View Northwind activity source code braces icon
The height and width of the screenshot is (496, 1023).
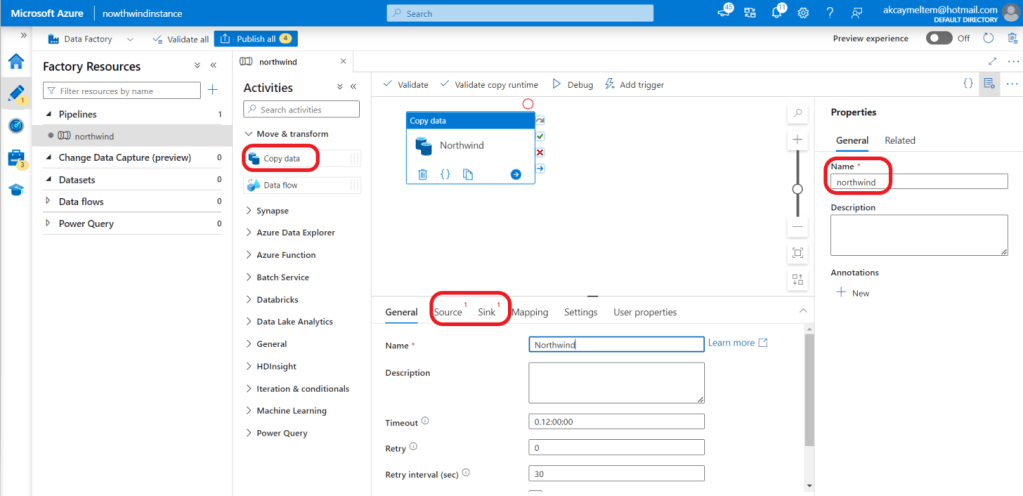pos(445,174)
